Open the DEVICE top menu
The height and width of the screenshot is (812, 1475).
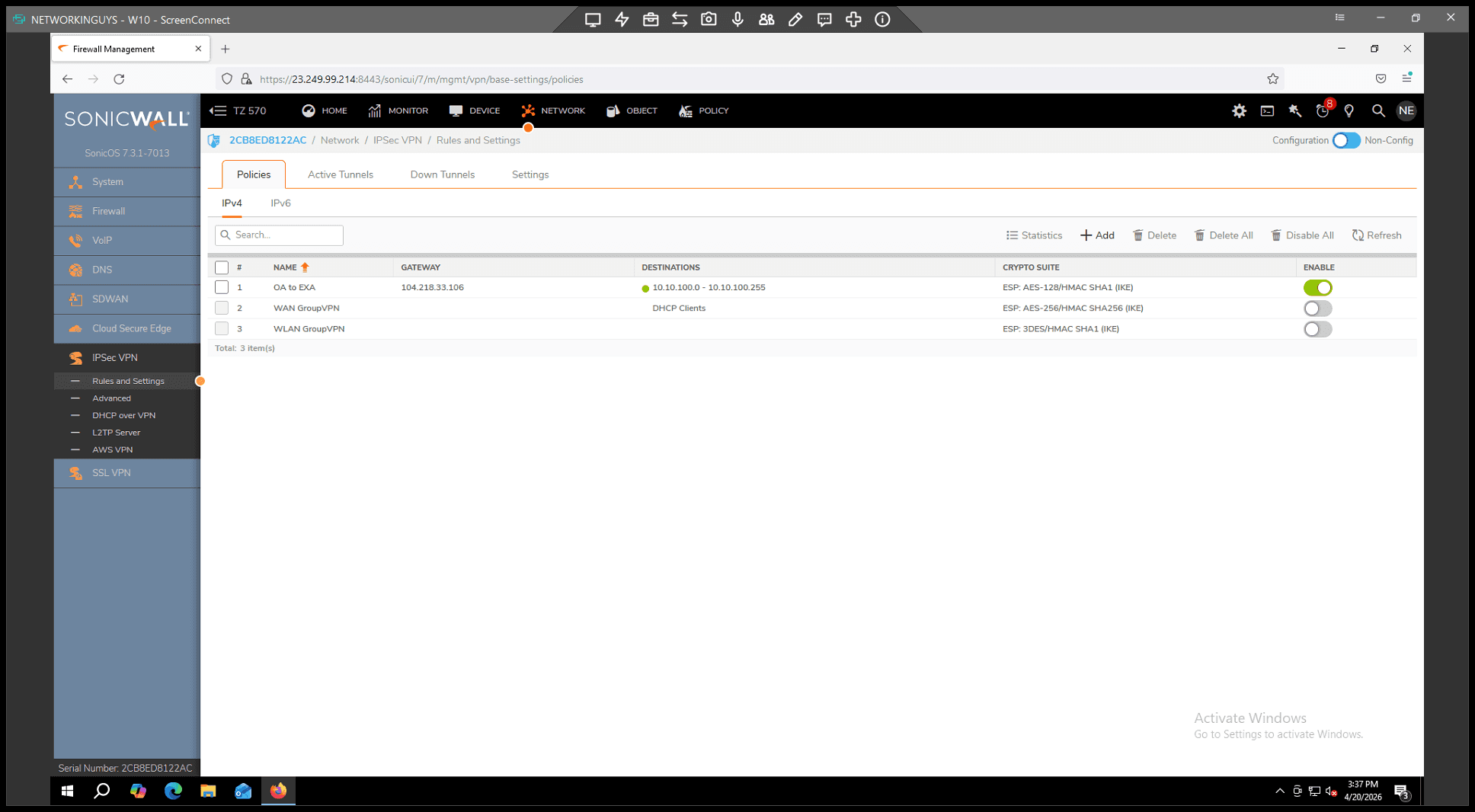475,110
